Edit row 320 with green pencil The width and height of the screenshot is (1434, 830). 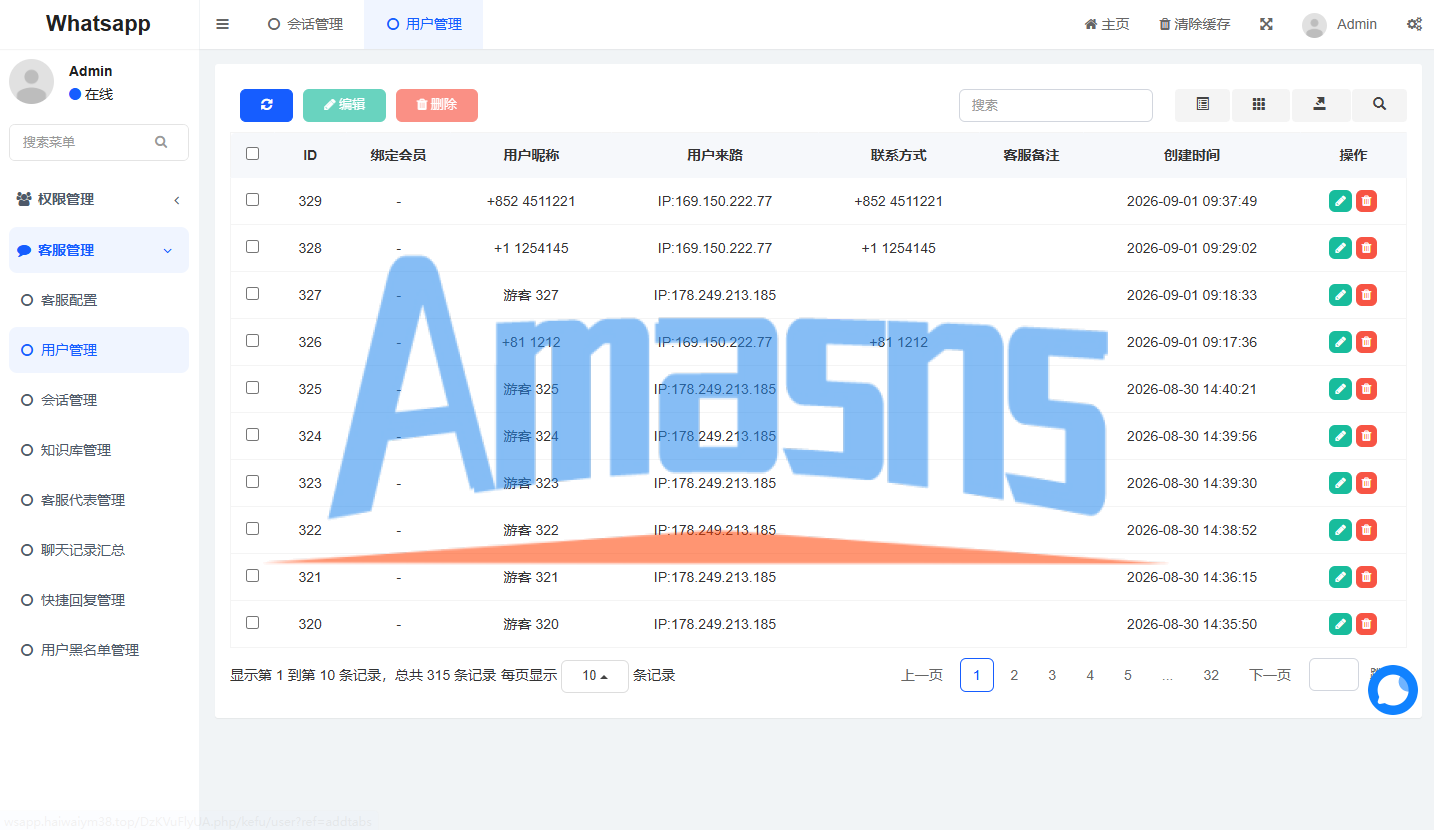point(1340,624)
